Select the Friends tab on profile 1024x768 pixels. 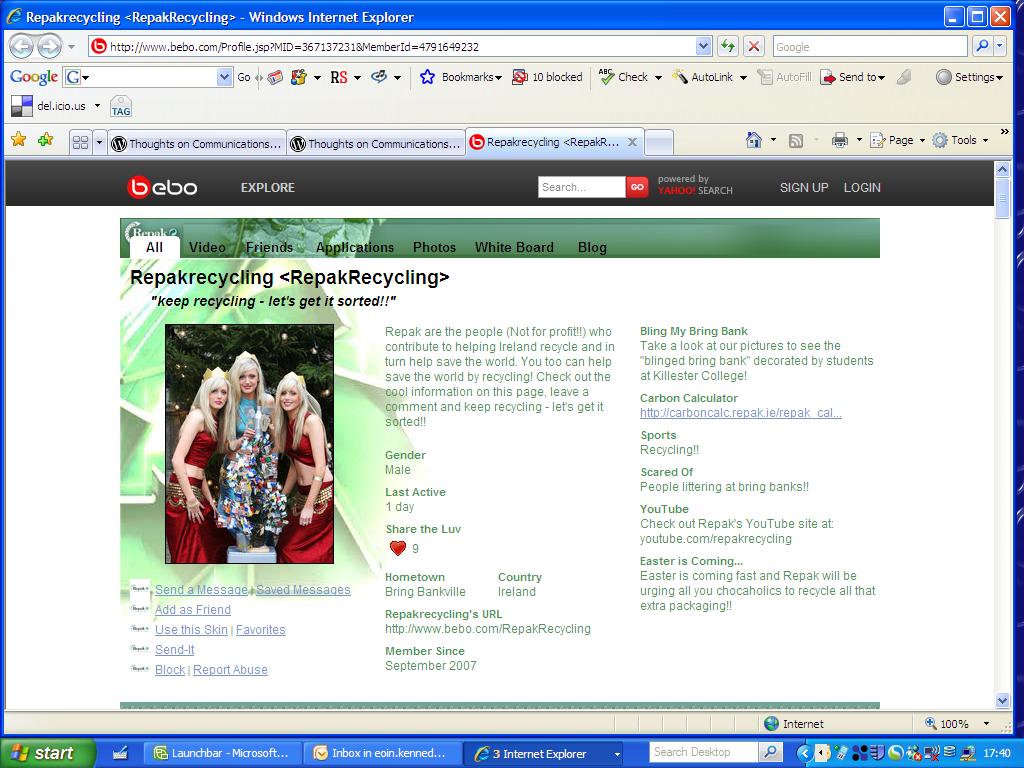[x=269, y=248]
